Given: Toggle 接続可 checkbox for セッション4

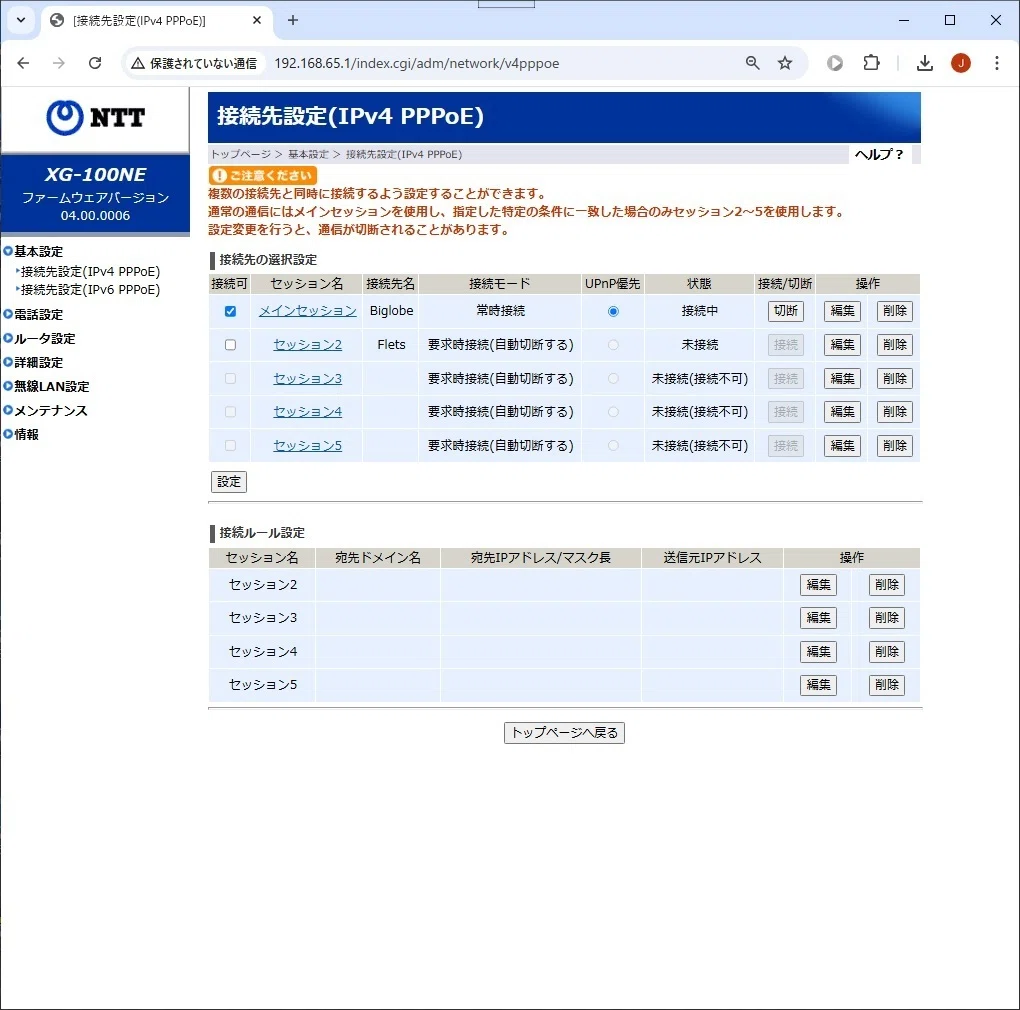Looking at the screenshot, I should point(230,412).
